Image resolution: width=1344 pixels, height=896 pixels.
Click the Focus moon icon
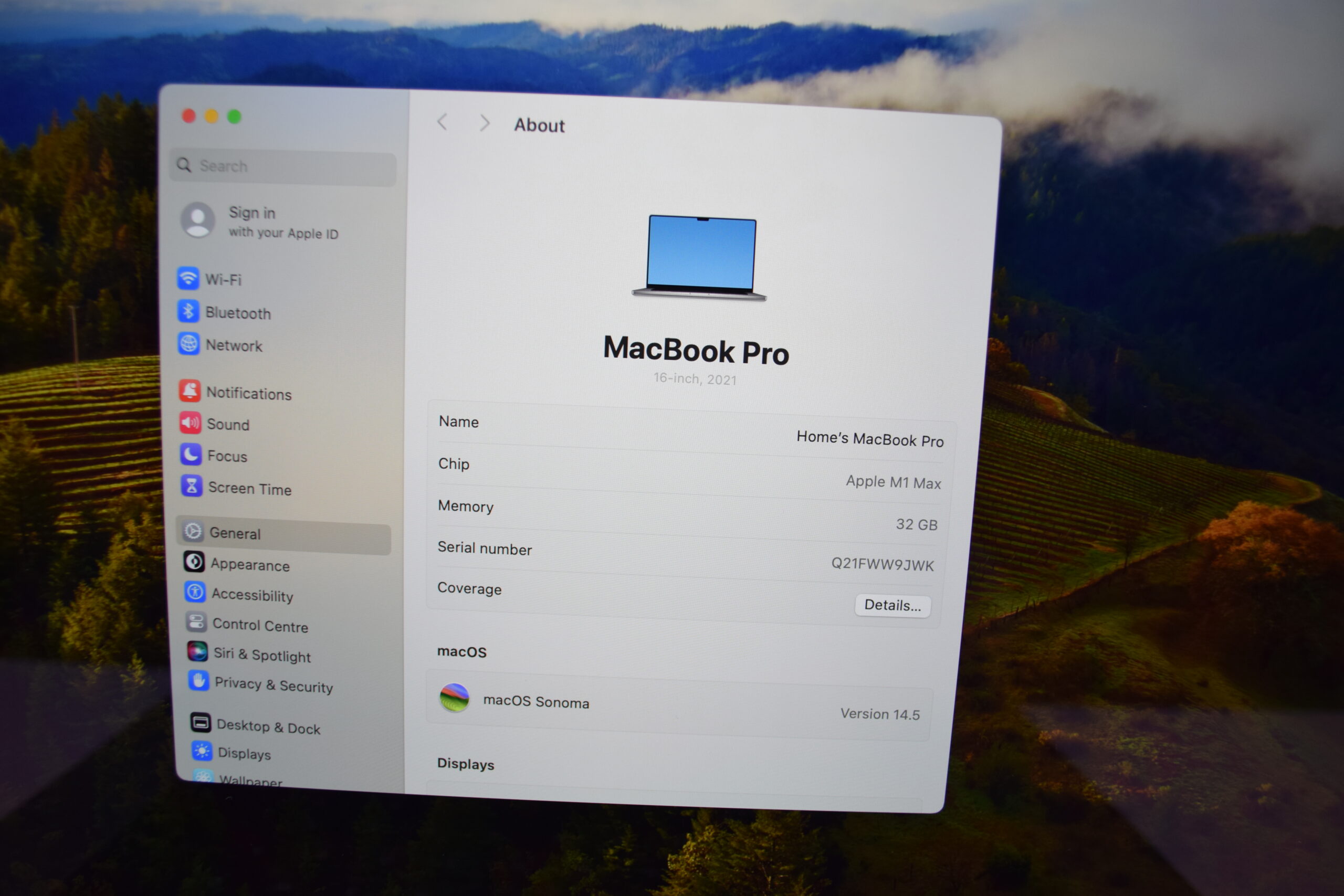191,454
